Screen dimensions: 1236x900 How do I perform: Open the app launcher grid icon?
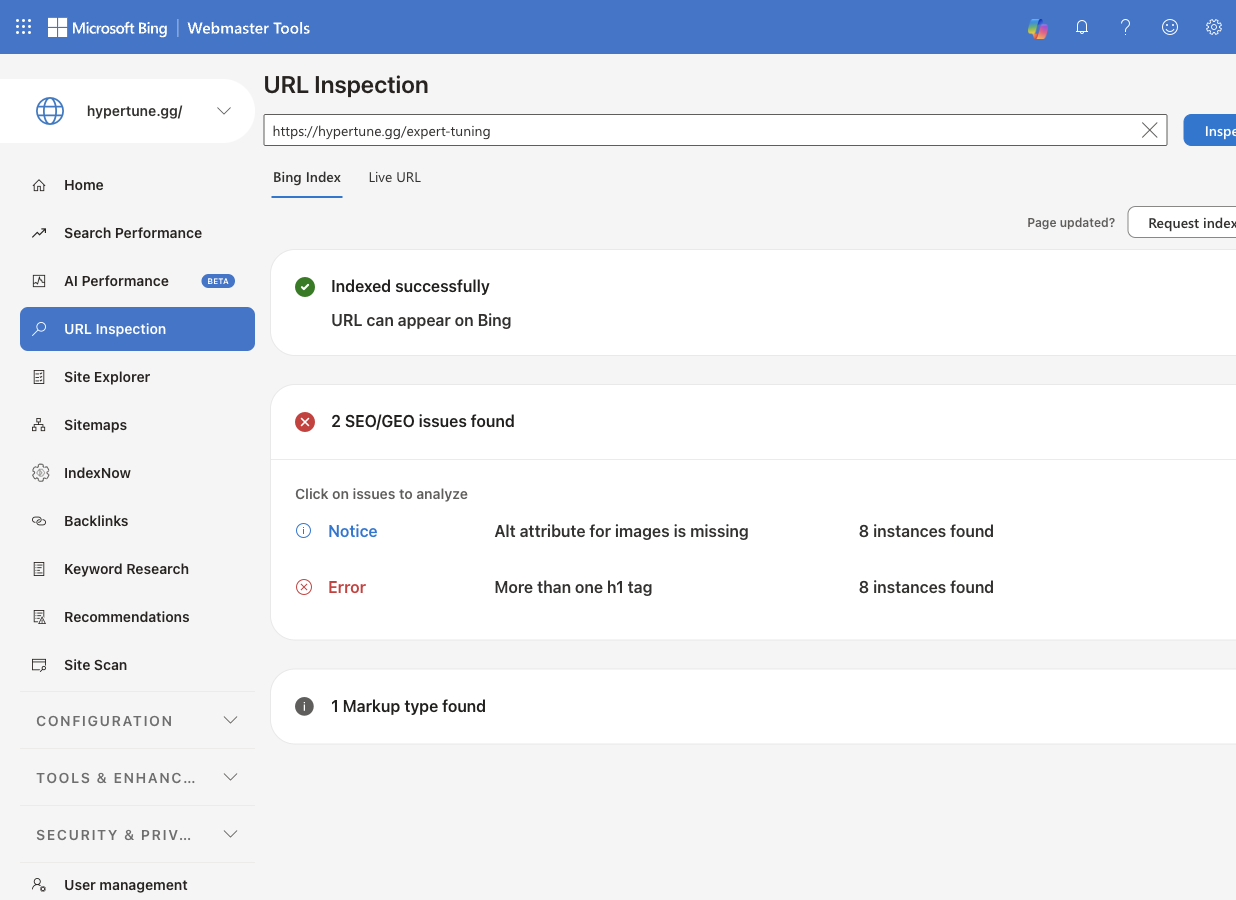[x=24, y=27]
